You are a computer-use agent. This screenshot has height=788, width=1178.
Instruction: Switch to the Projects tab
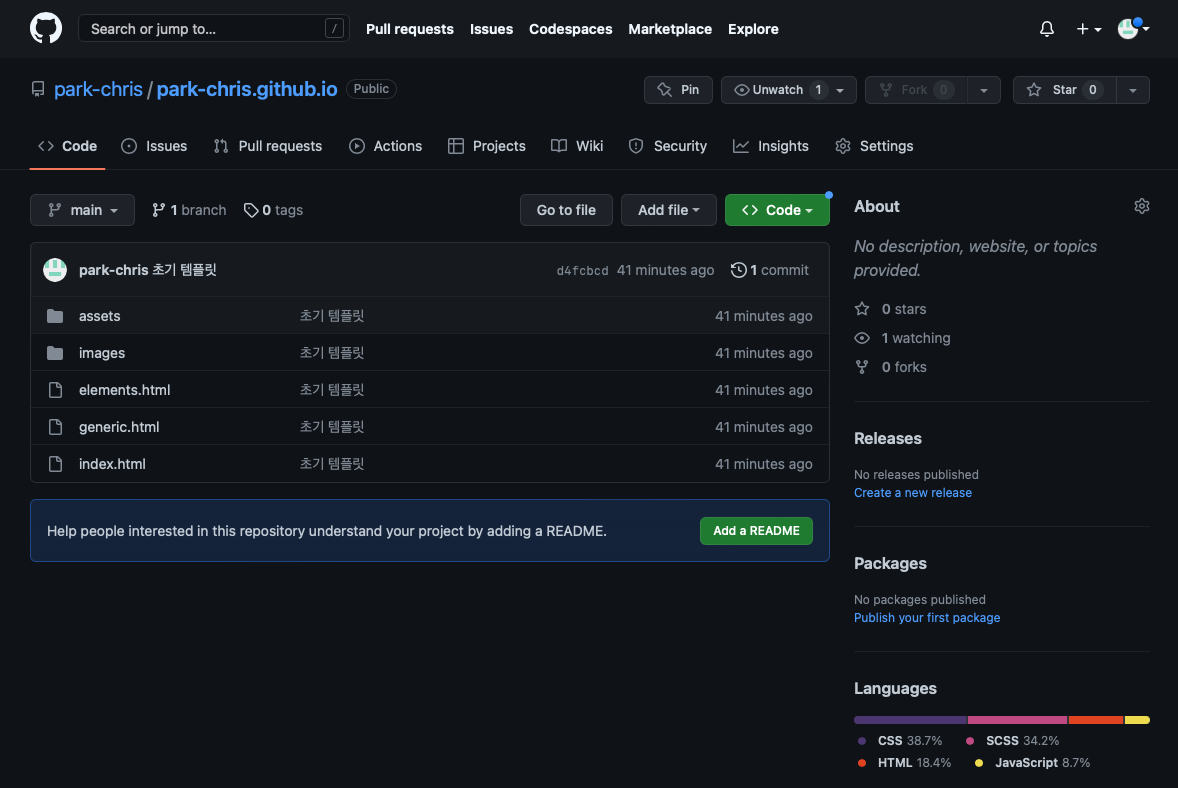tap(486, 146)
